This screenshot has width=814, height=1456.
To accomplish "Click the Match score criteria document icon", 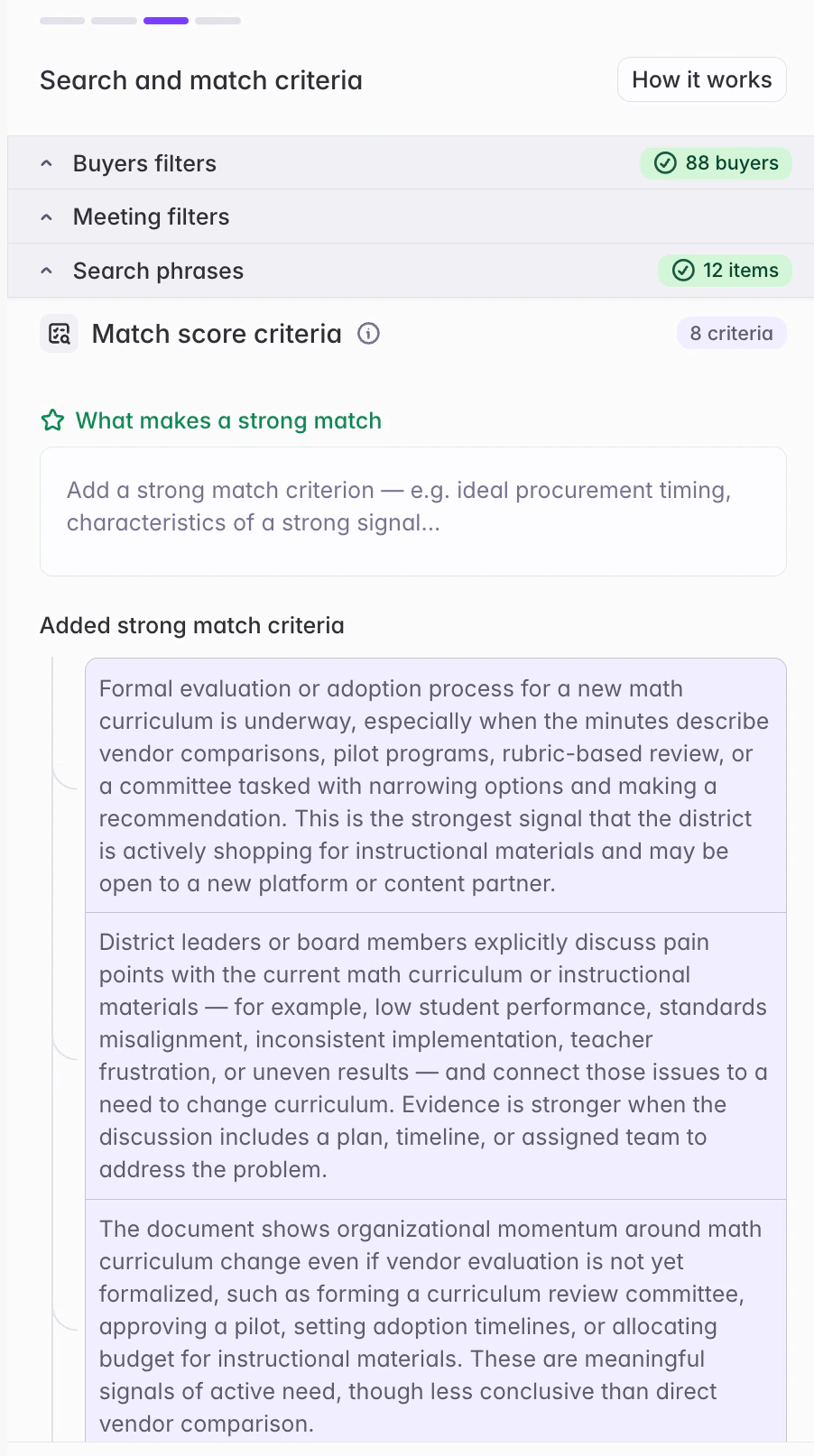I will point(60,334).
